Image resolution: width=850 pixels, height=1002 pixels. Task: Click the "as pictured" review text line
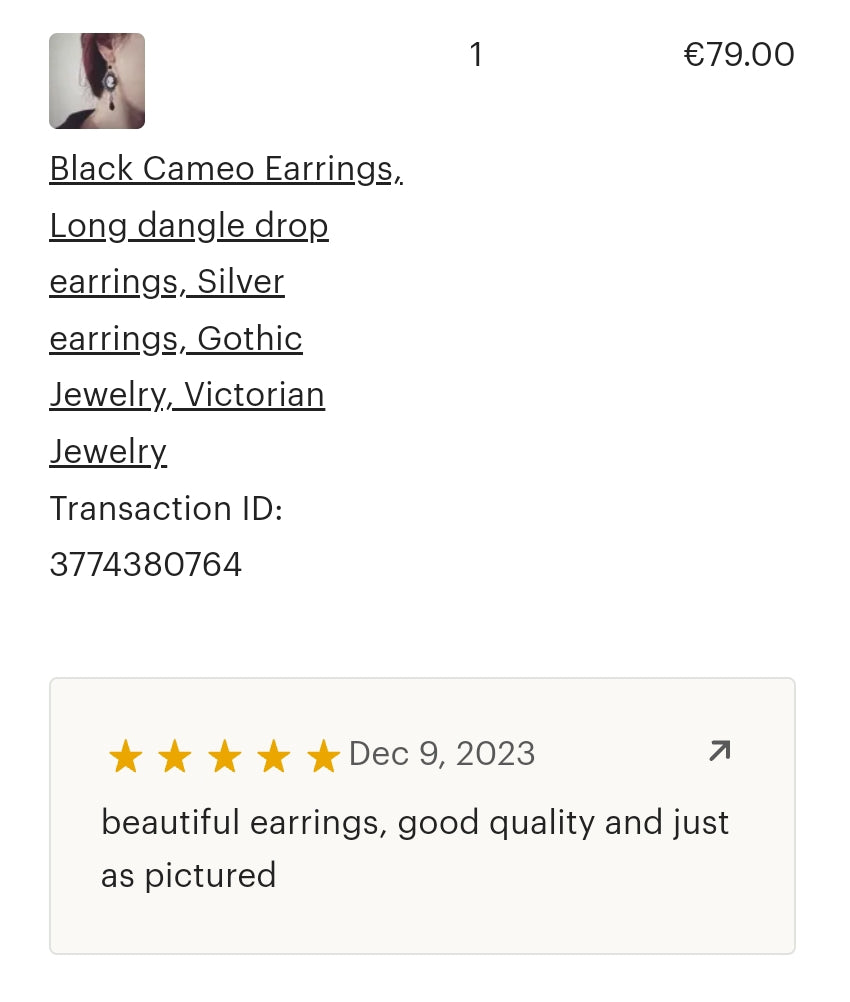pyautogui.click(x=188, y=875)
